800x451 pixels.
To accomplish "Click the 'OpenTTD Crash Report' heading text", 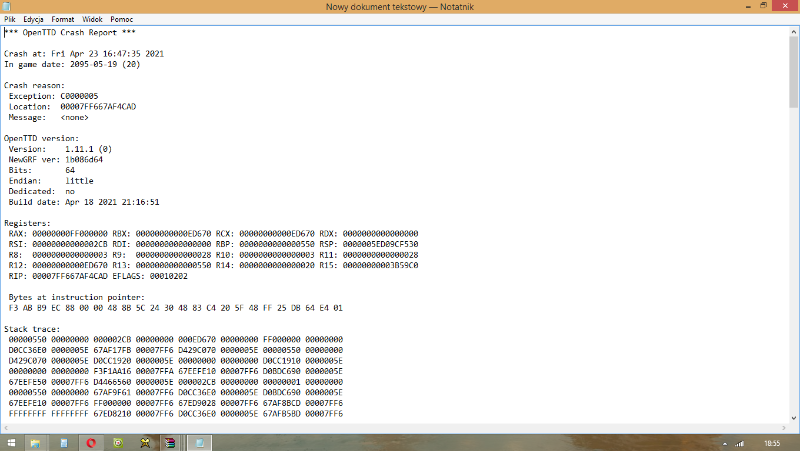I will click(69, 33).
